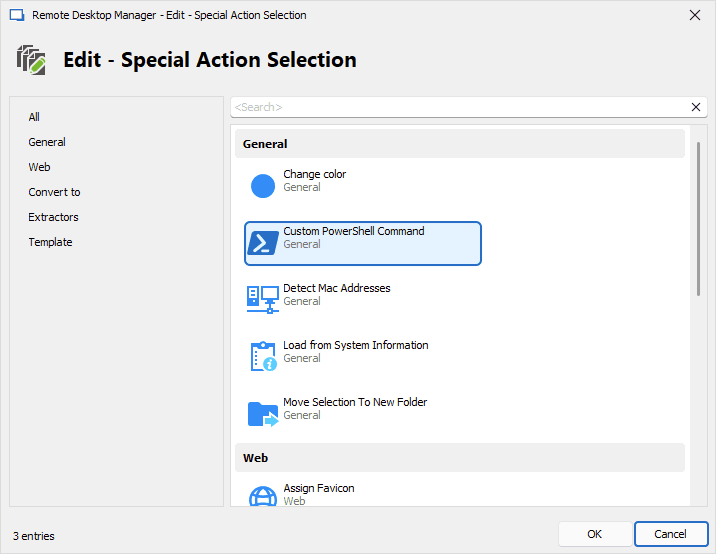
Task: Click the Move Selection To New Folder icon
Action: [x=263, y=414]
